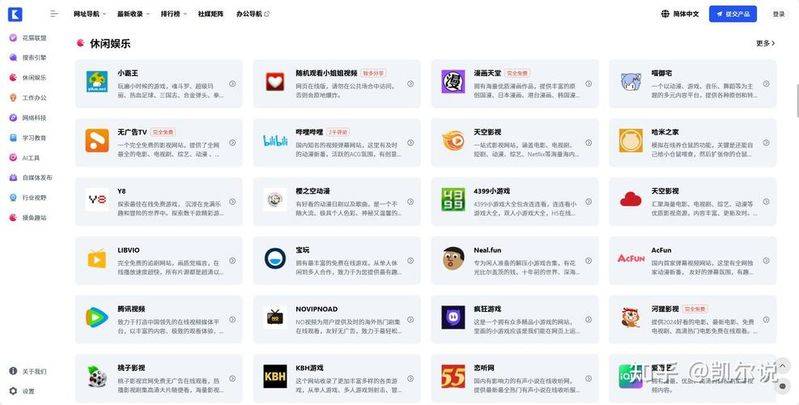The height and width of the screenshot is (405, 799).
Task: Open the Neal.fun face icon
Action: (453, 259)
